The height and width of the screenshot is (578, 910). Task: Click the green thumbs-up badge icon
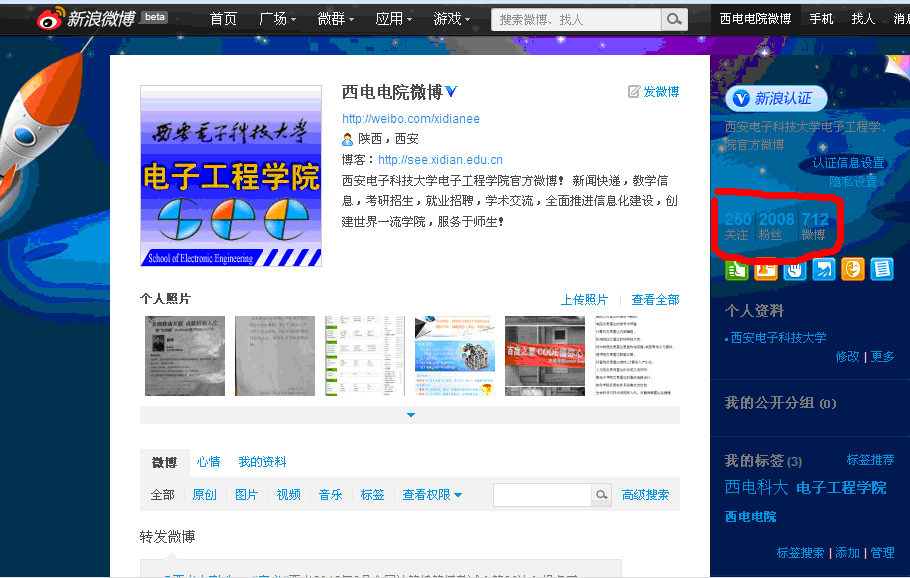pyautogui.click(x=737, y=268)
